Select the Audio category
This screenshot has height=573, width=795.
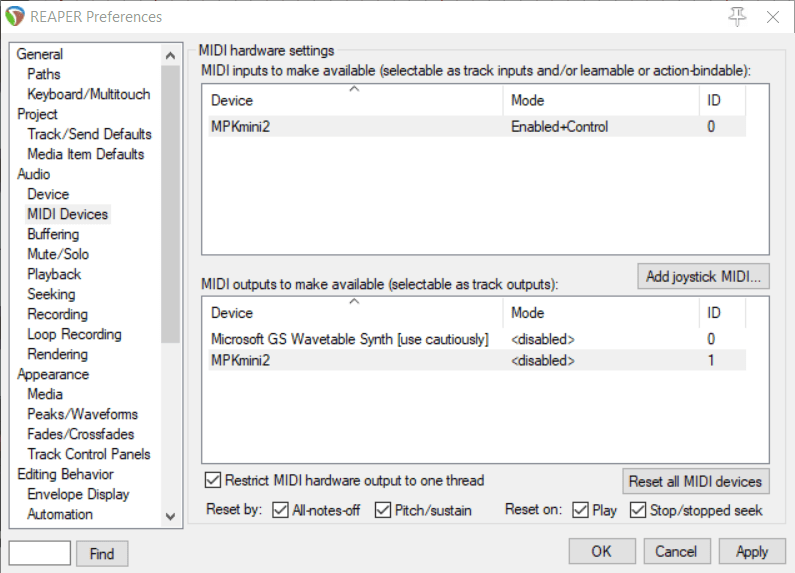point(33,174)
